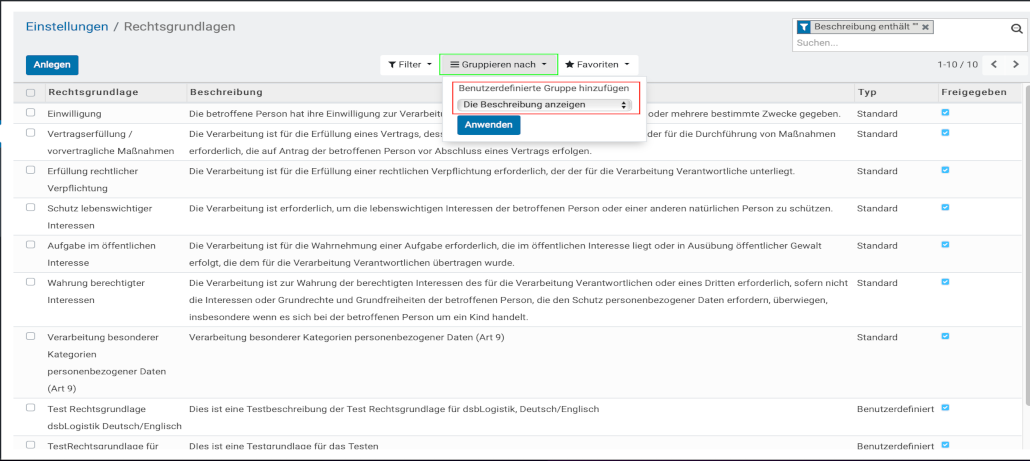Tick the select-all header checkbox
Image resolution: width=1030 pixels, height=461 pixels.
click(x=31, y=93)
